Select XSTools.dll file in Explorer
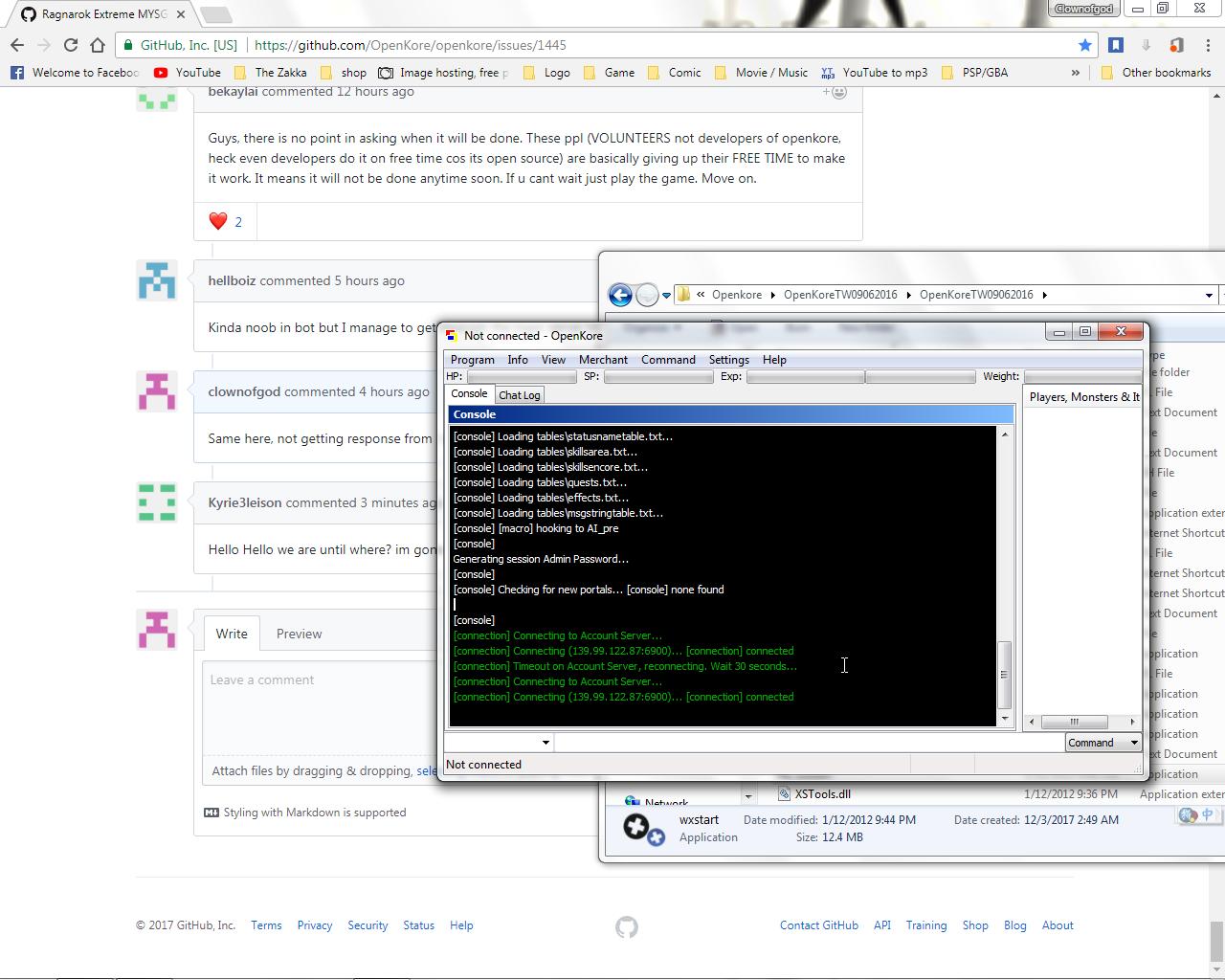 click(822, 793)
